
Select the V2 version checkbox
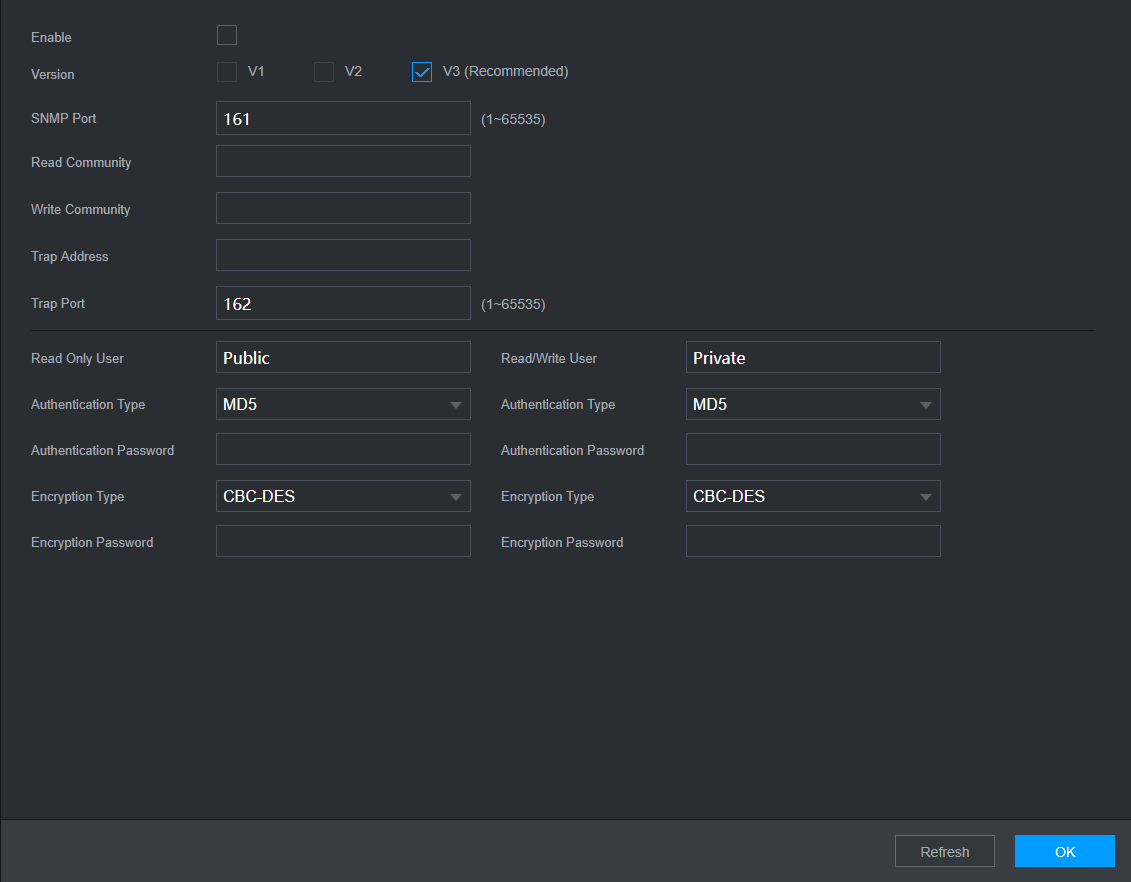pos(324,72)
